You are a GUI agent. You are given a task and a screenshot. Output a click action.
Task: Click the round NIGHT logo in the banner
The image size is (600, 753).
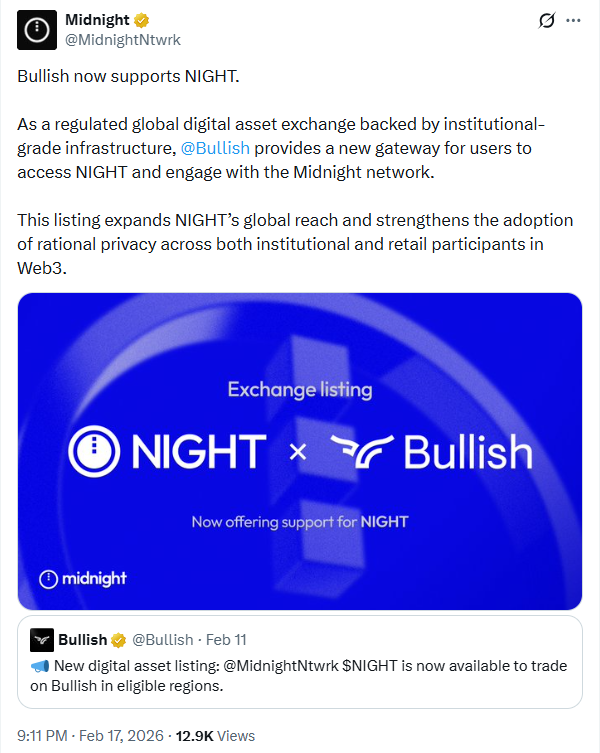[94, 451]
